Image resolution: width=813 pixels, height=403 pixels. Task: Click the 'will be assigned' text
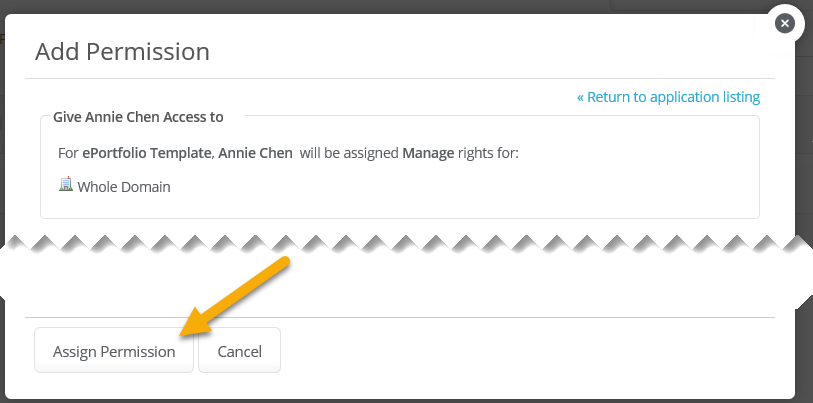(349, 153)
